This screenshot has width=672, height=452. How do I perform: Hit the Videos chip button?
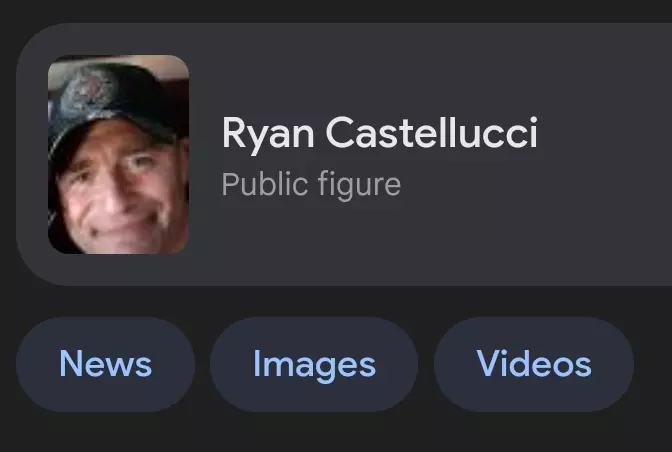(x=533, y=364)
